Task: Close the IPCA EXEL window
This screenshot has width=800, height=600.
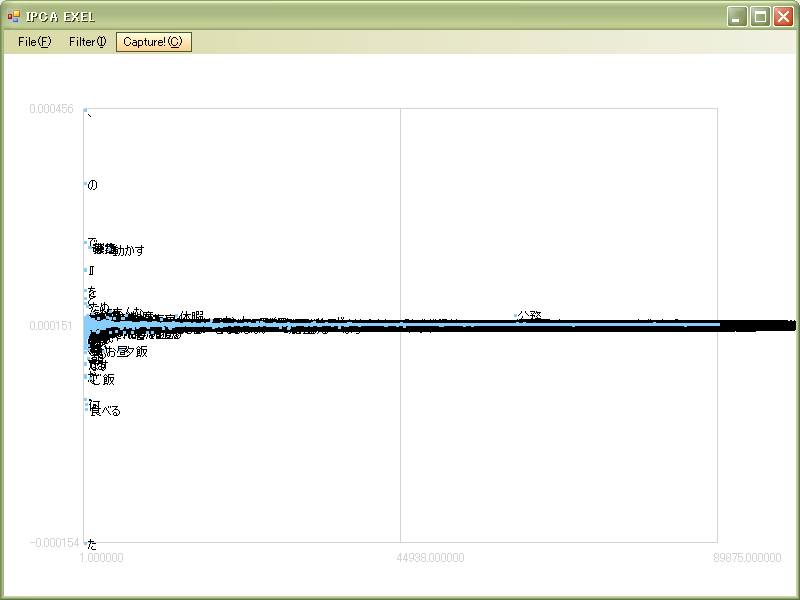Action: [x=783, y=17]
